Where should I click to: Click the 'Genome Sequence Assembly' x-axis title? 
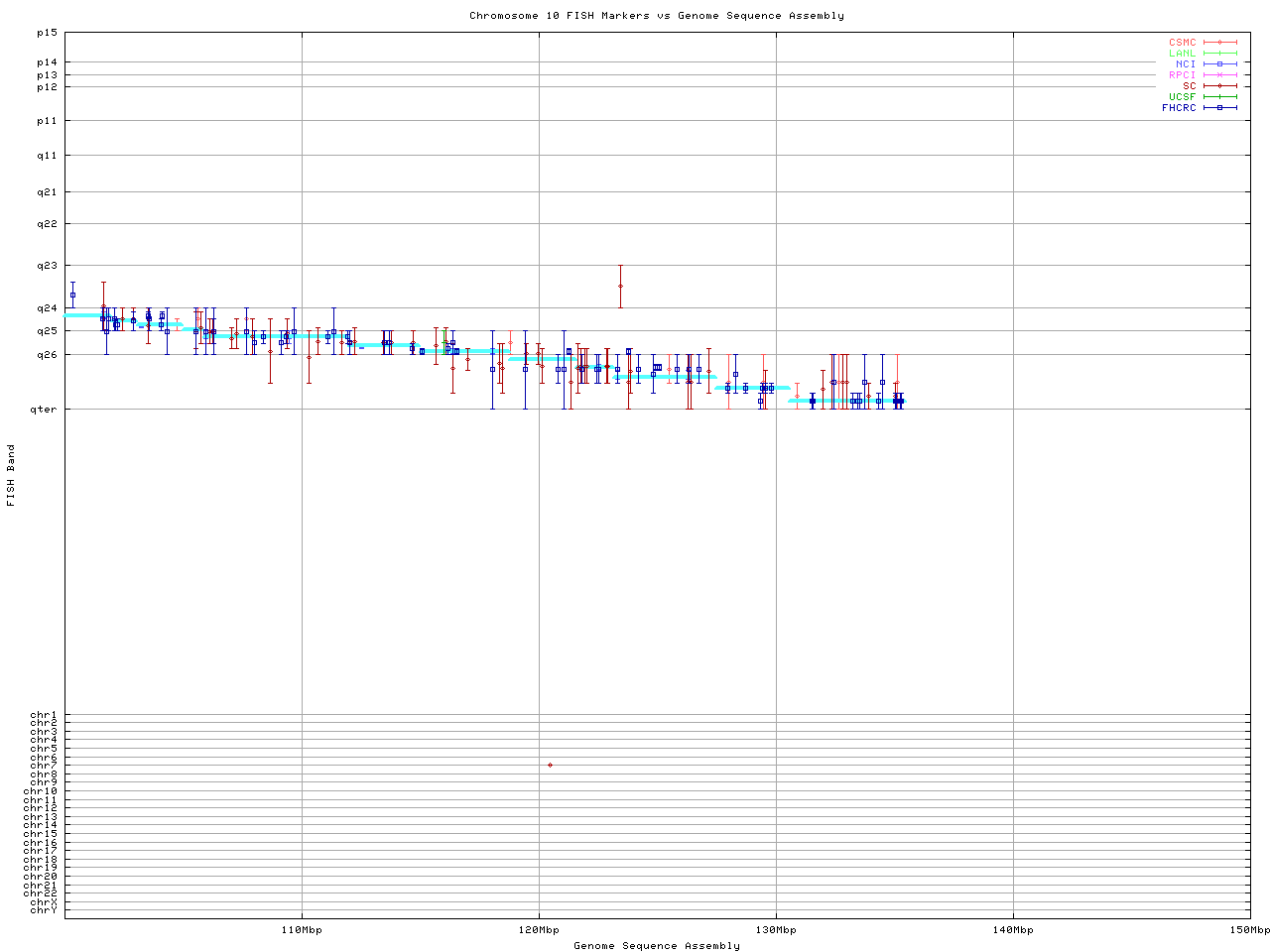point(656,945)
